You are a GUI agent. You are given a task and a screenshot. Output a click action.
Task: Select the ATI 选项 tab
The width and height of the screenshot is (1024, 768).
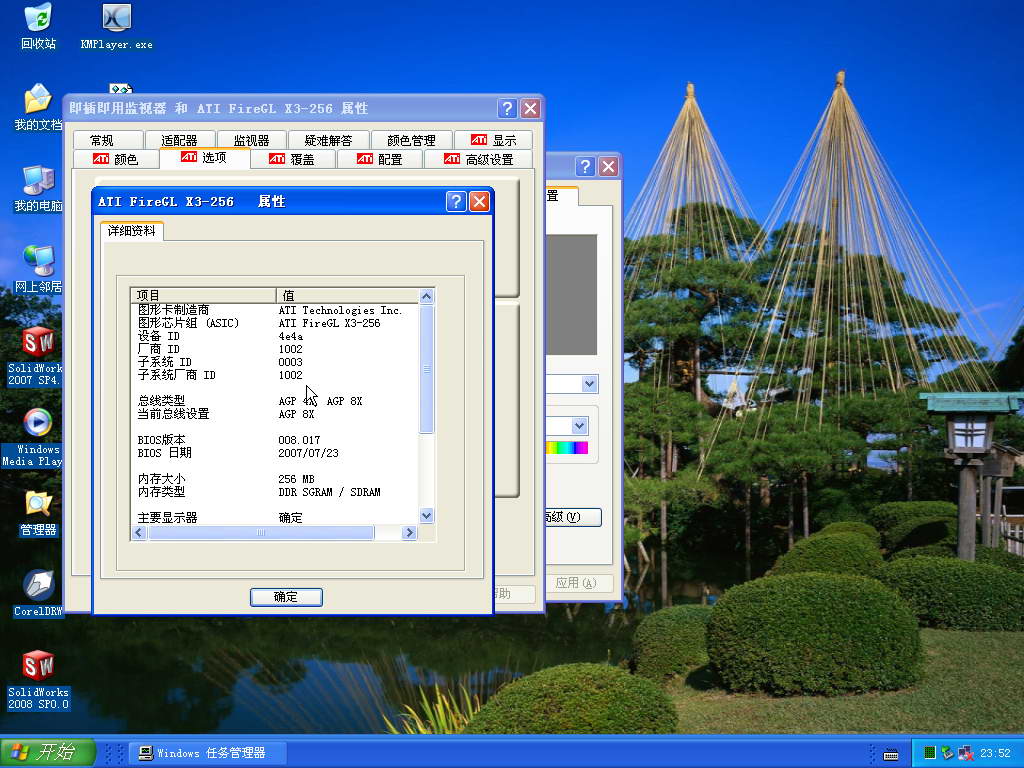pyautogui.click(x=204, y=158)
